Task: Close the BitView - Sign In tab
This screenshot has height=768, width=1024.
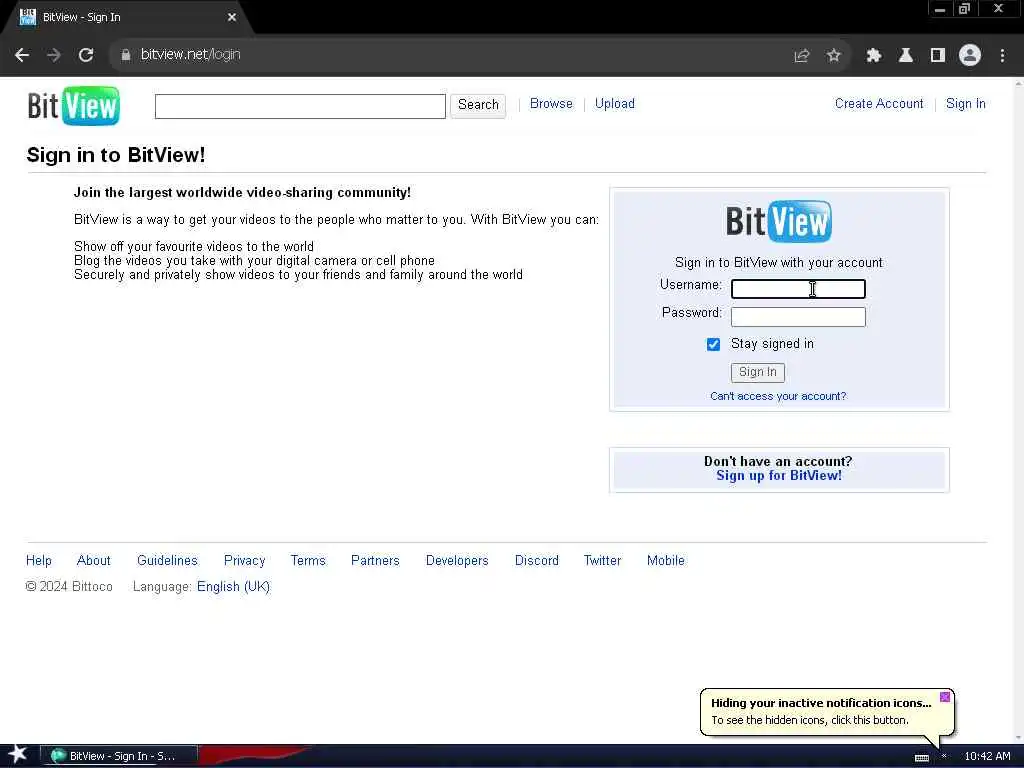Action: [232, 17]
